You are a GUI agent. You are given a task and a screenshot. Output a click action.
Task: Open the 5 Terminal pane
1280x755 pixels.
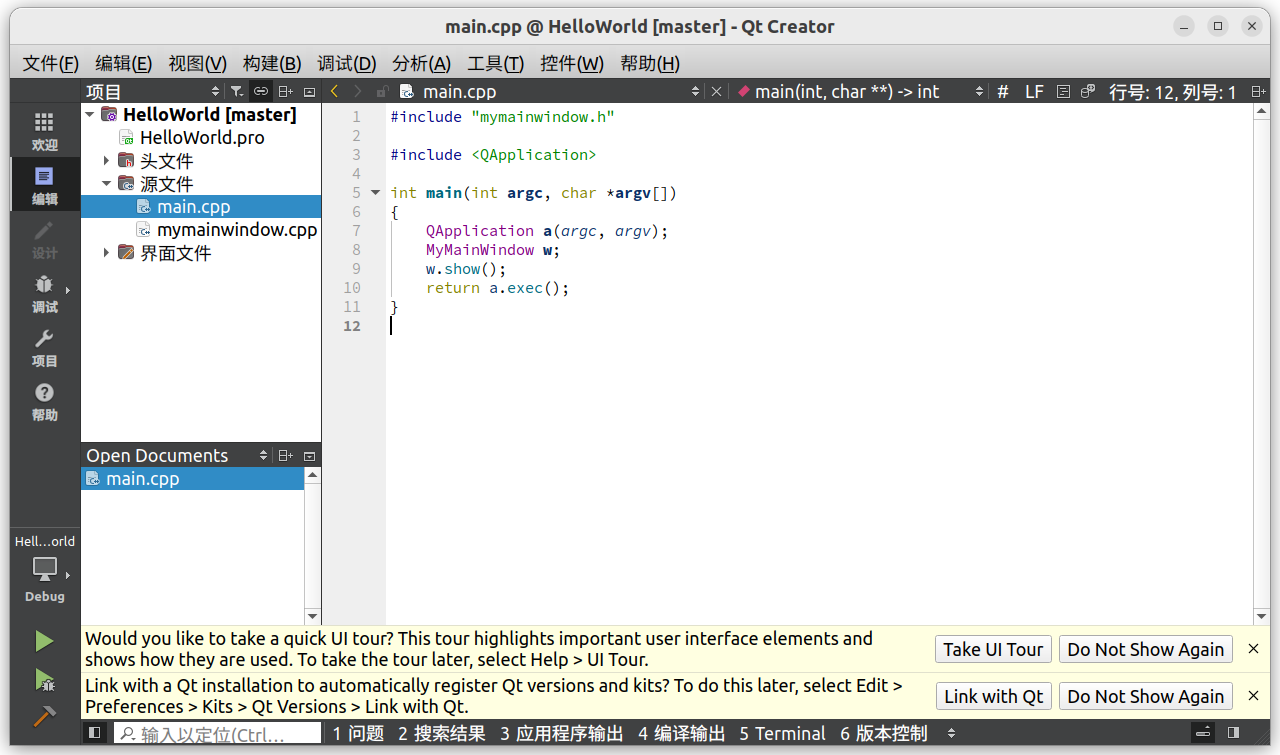(x=782, y=733)
